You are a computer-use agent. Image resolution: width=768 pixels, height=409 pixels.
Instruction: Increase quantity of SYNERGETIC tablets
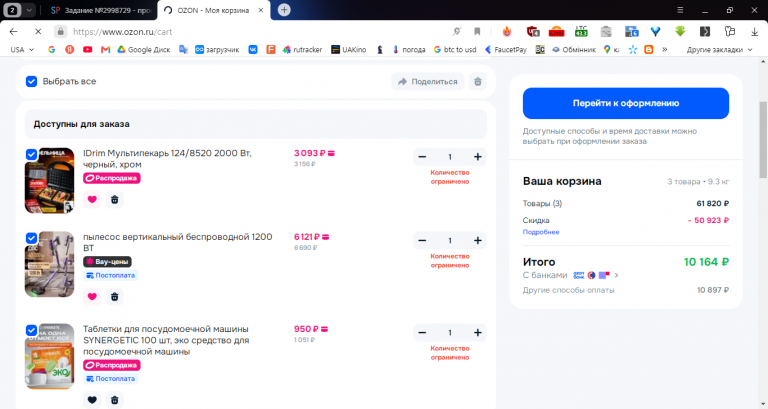[478, 333]
